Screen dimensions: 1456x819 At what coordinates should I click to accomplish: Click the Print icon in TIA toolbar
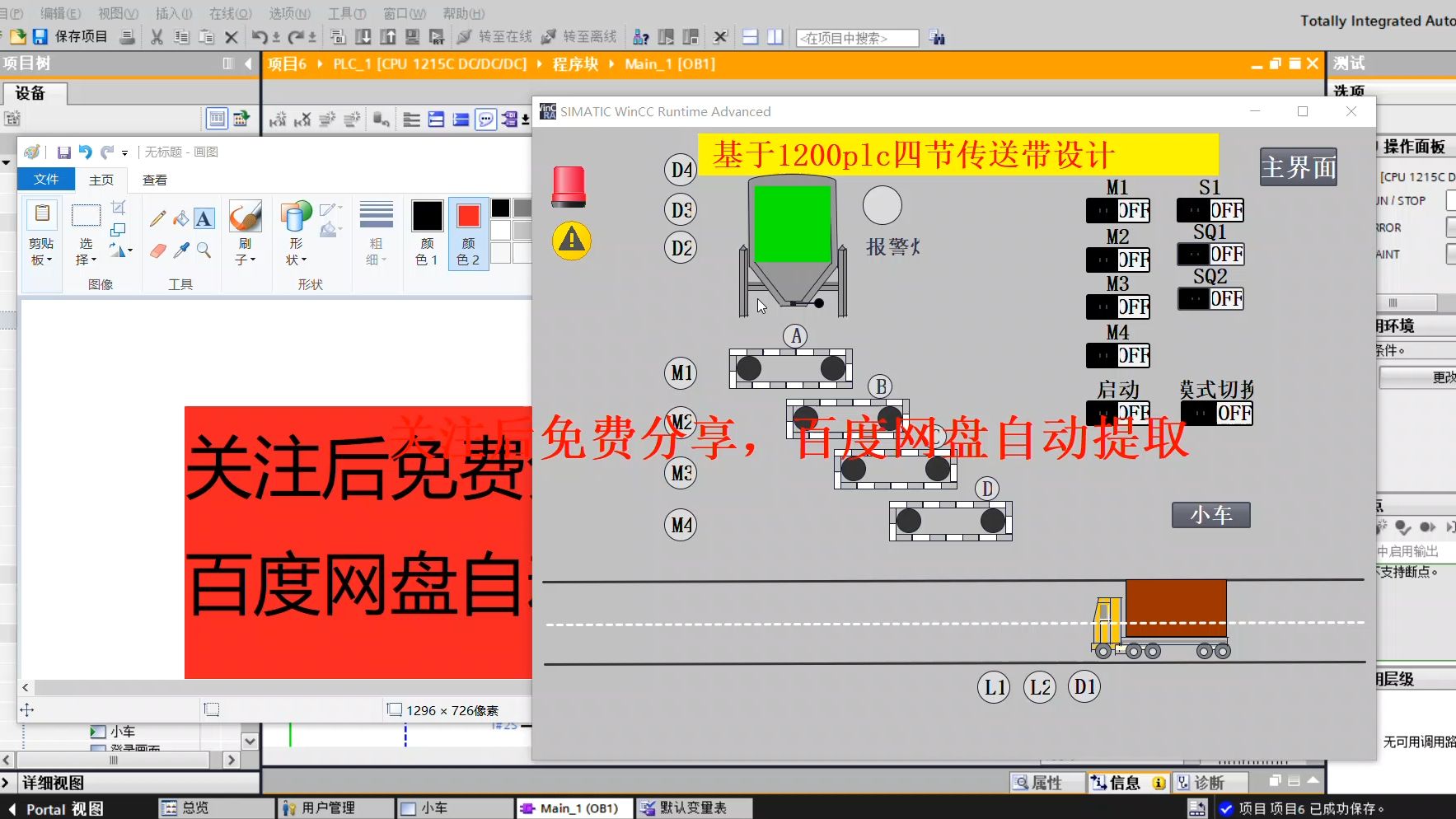coord(127,37)
